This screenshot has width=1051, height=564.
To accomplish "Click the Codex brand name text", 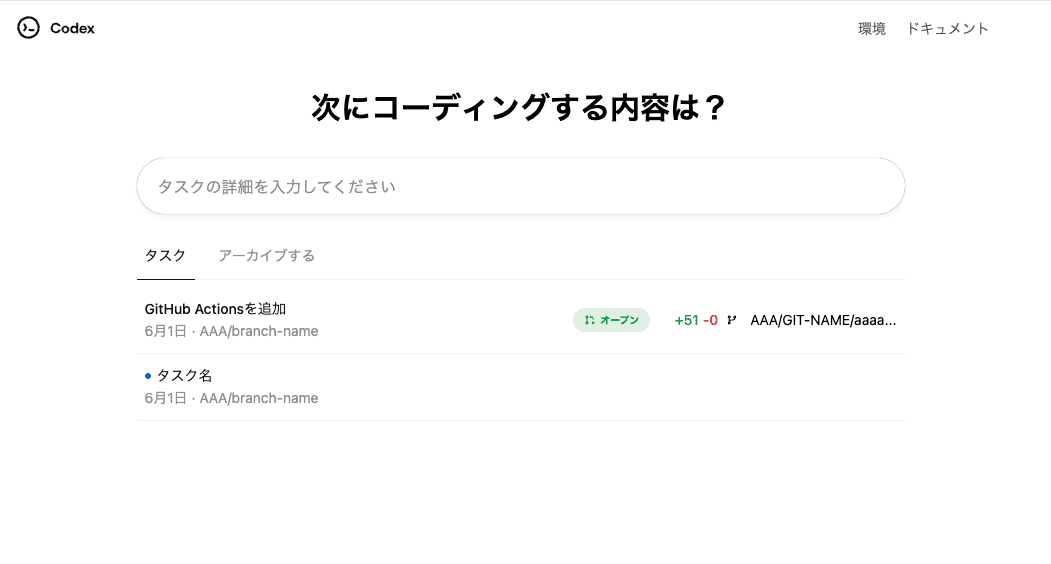I will 72,29.
